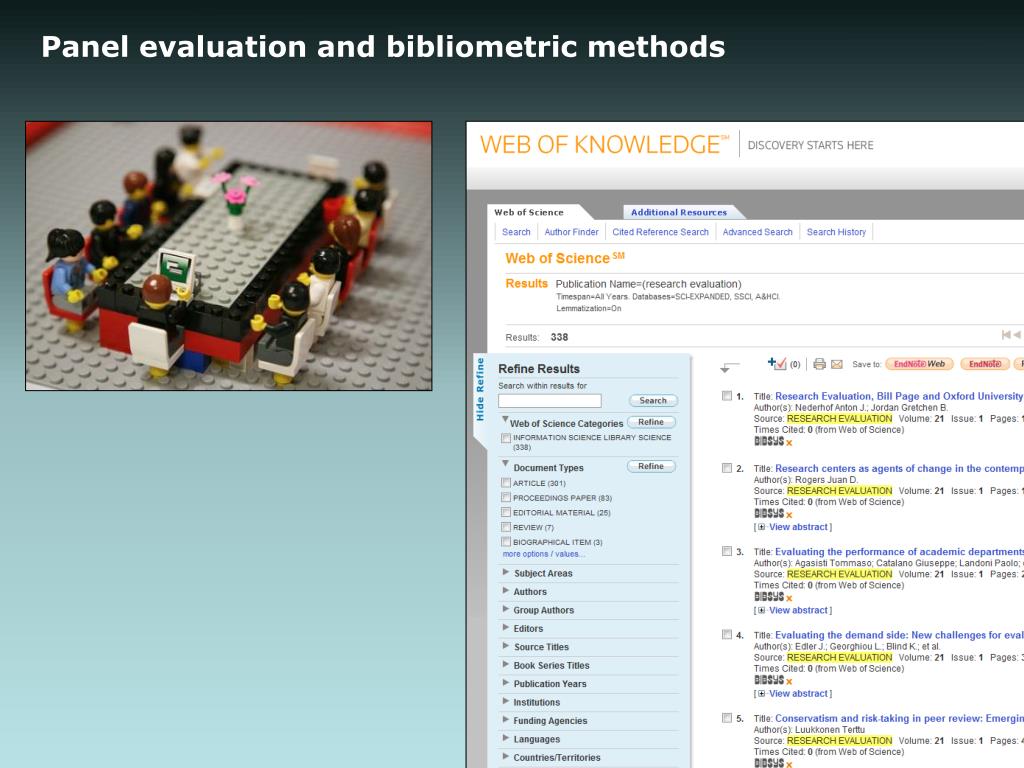The height and width of the screenshot is (768, 1024).
Task: Open Research centers as agents article title
Action: tap(899, 468)
